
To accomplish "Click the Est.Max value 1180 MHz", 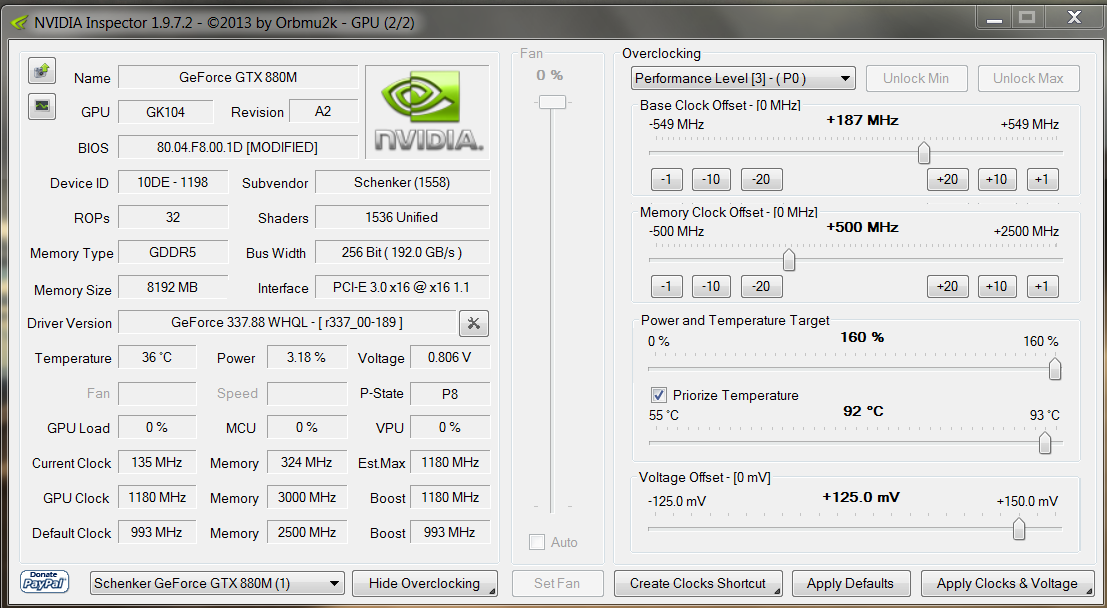I will [450, 463].
